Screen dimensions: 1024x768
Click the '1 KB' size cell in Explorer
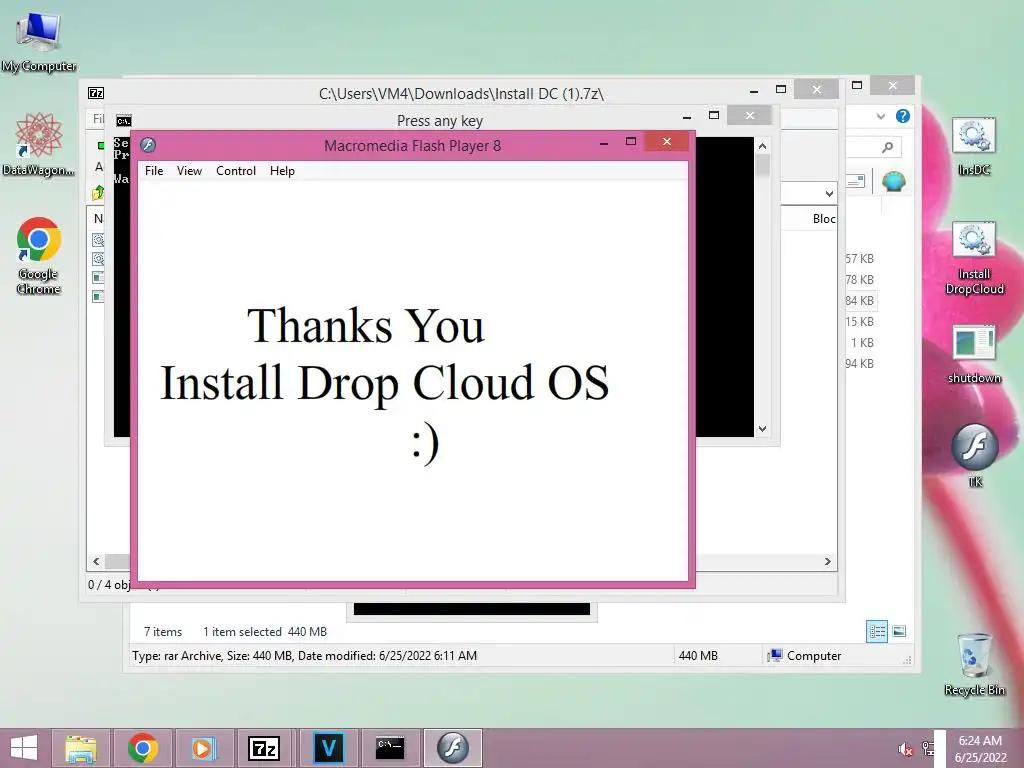tap(862, 342)
